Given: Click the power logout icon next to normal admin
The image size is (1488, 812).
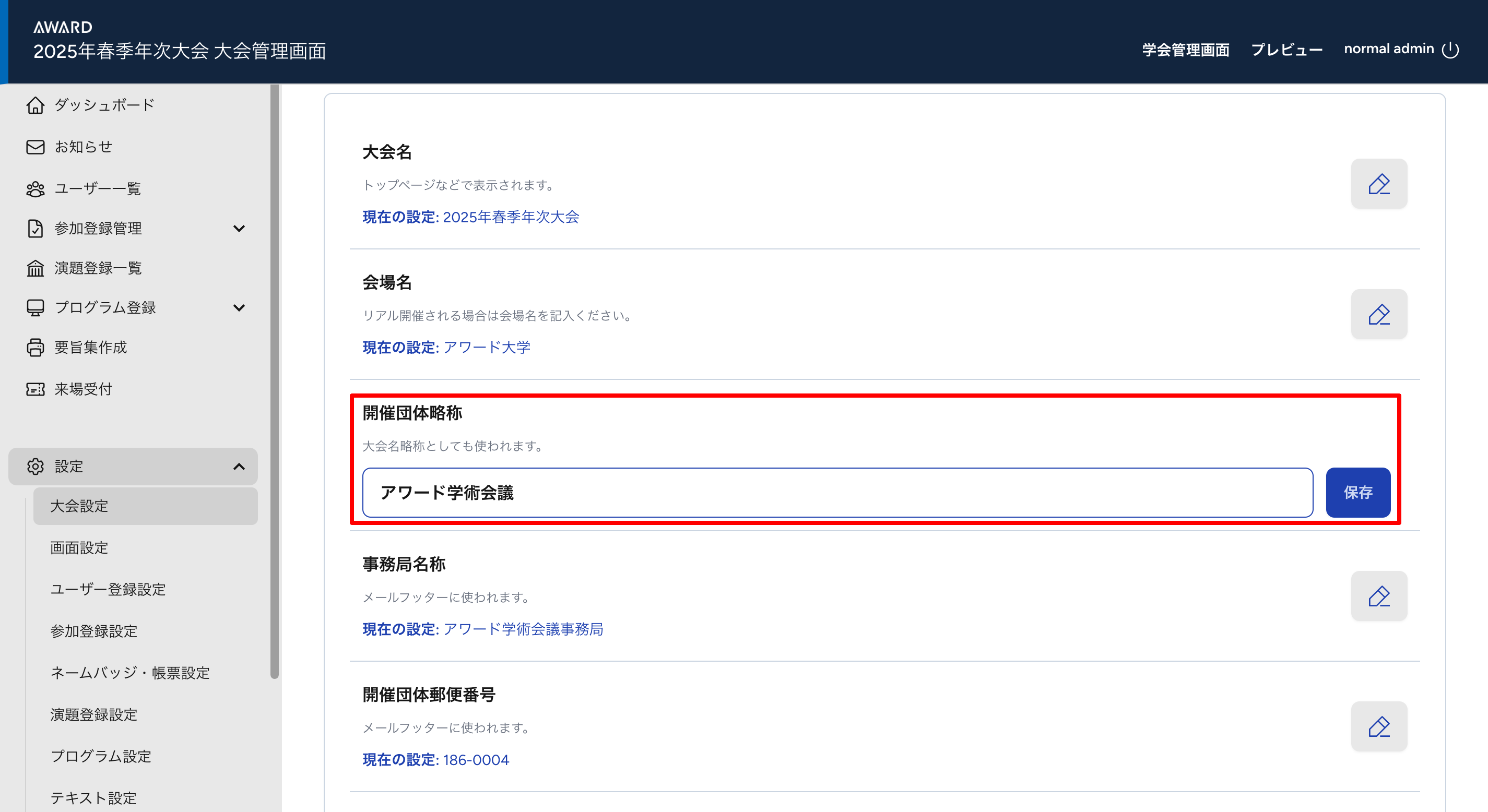Looking at the screenshot, I should pos(1450,50).
